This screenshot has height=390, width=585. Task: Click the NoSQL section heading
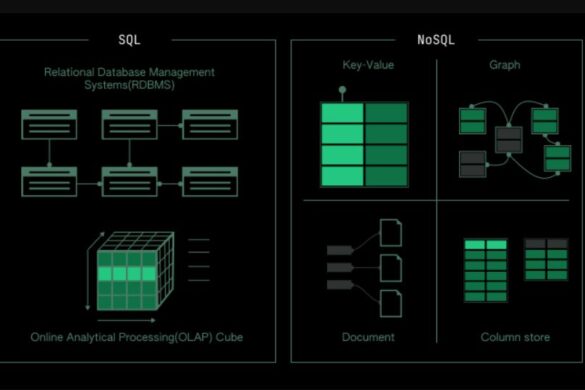pyautogui.click(x=436, y=40)
